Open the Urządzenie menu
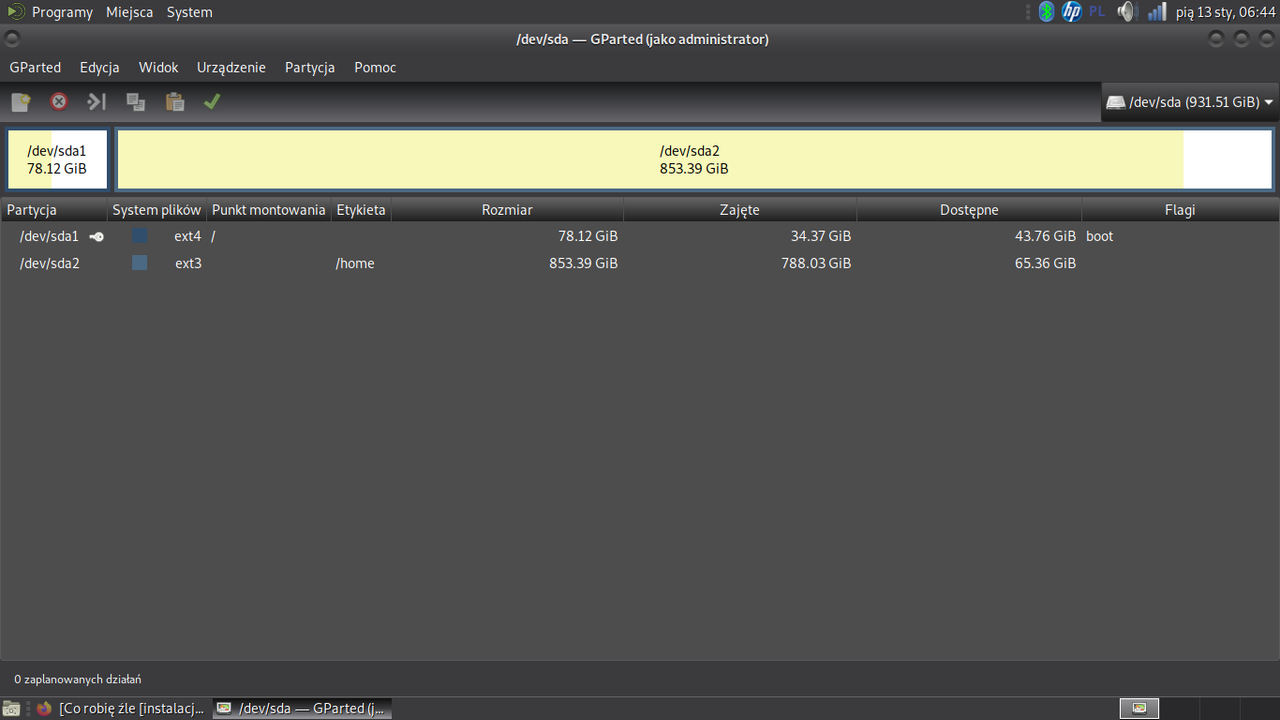This screenshot has width=1280, height=720. click(231, 68)
